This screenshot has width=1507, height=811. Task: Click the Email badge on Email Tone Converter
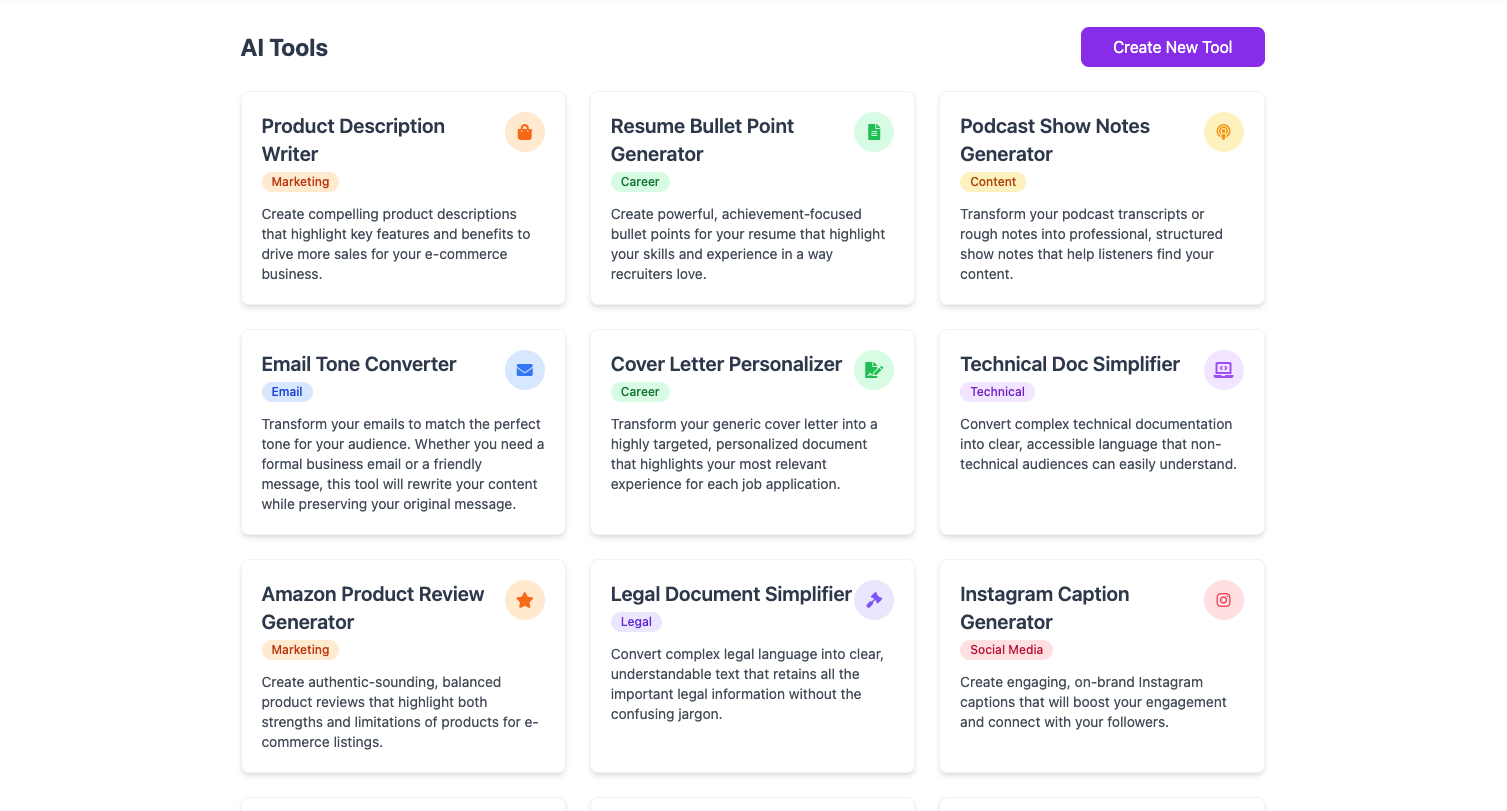tap(287, 391)
